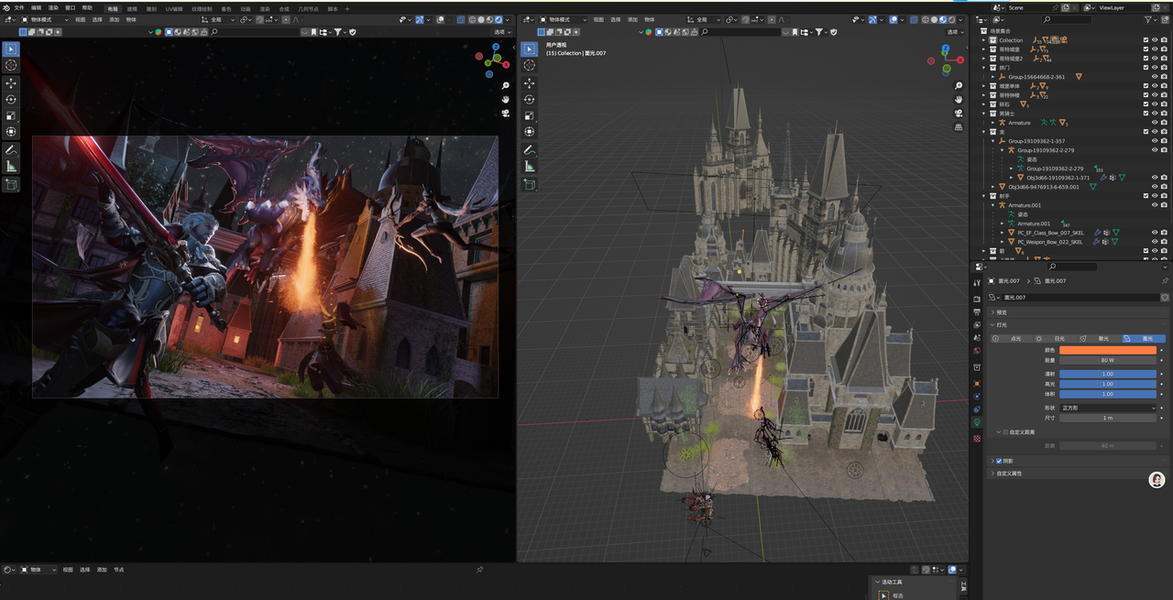Open the 文件 menu
Viewport: 1173px width, 600px height.
tap(19, 7)
